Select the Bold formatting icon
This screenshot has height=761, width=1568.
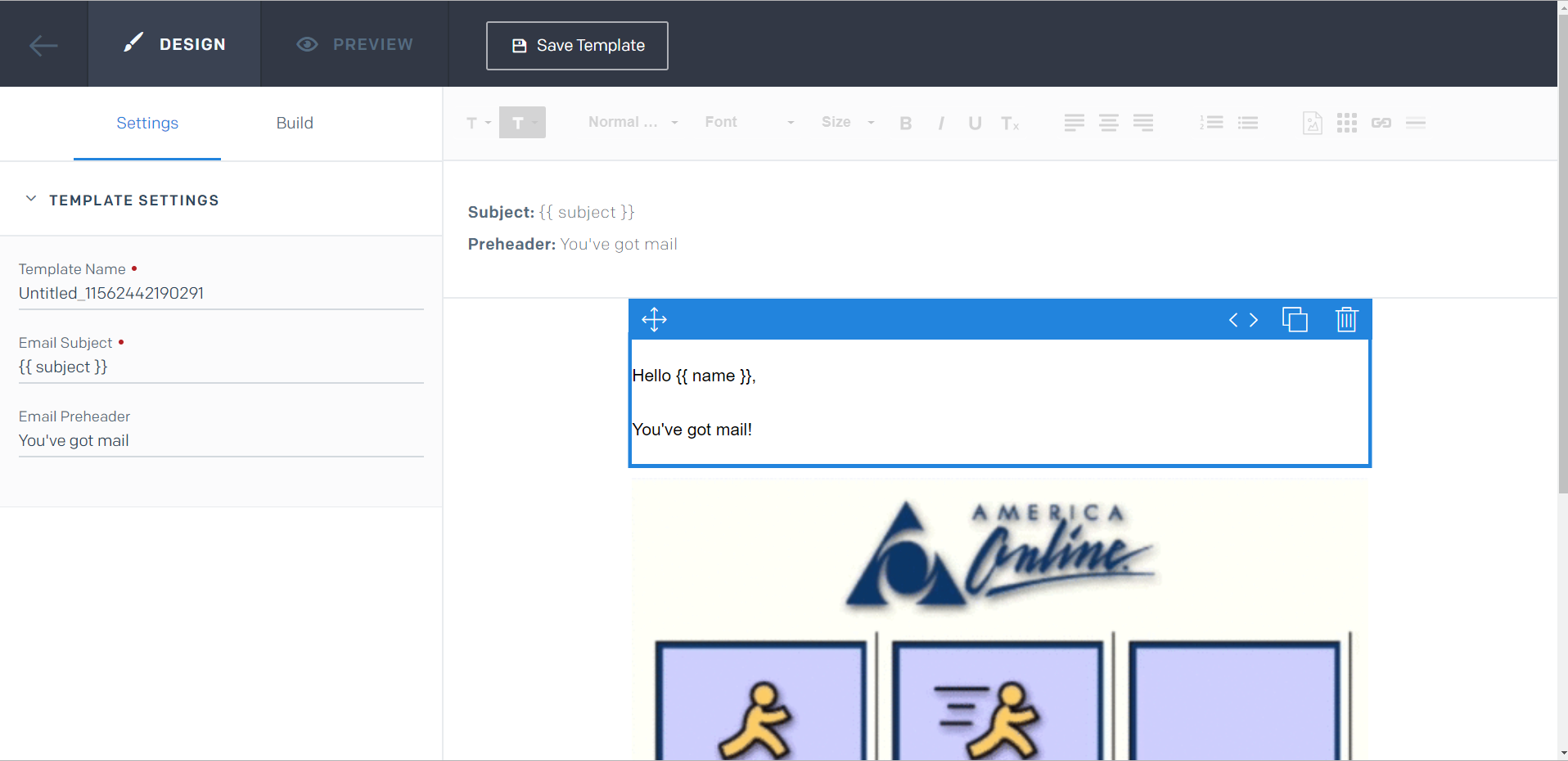pos(906,123)
